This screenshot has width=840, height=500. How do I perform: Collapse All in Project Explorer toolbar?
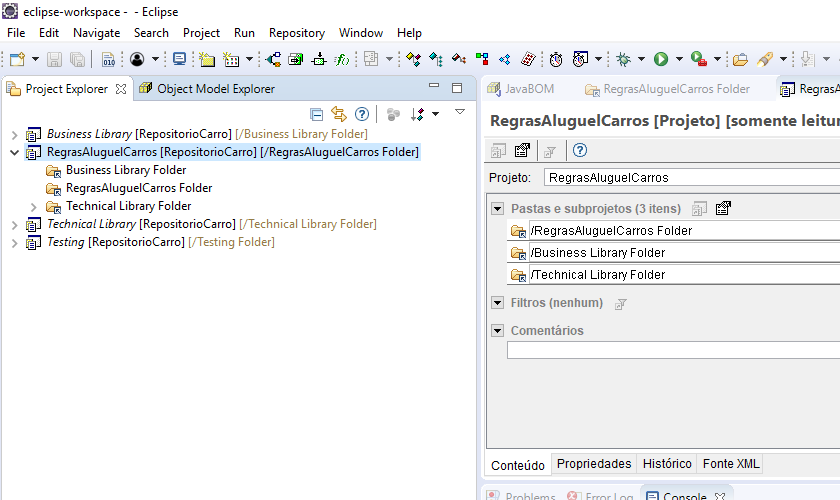click(317, 114)
